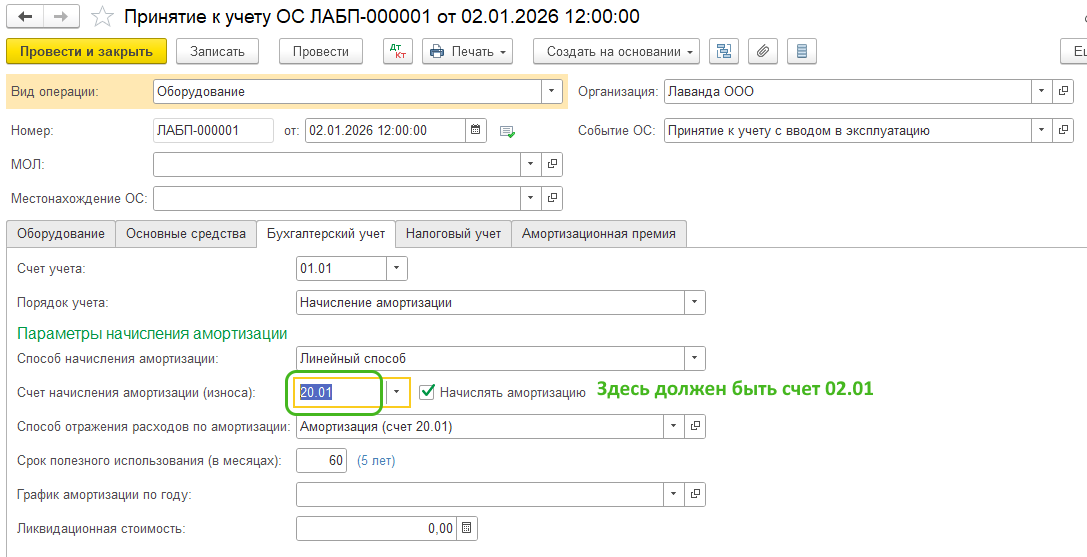
Task: Open attached files paperclip icon
Action: (763, 51)
